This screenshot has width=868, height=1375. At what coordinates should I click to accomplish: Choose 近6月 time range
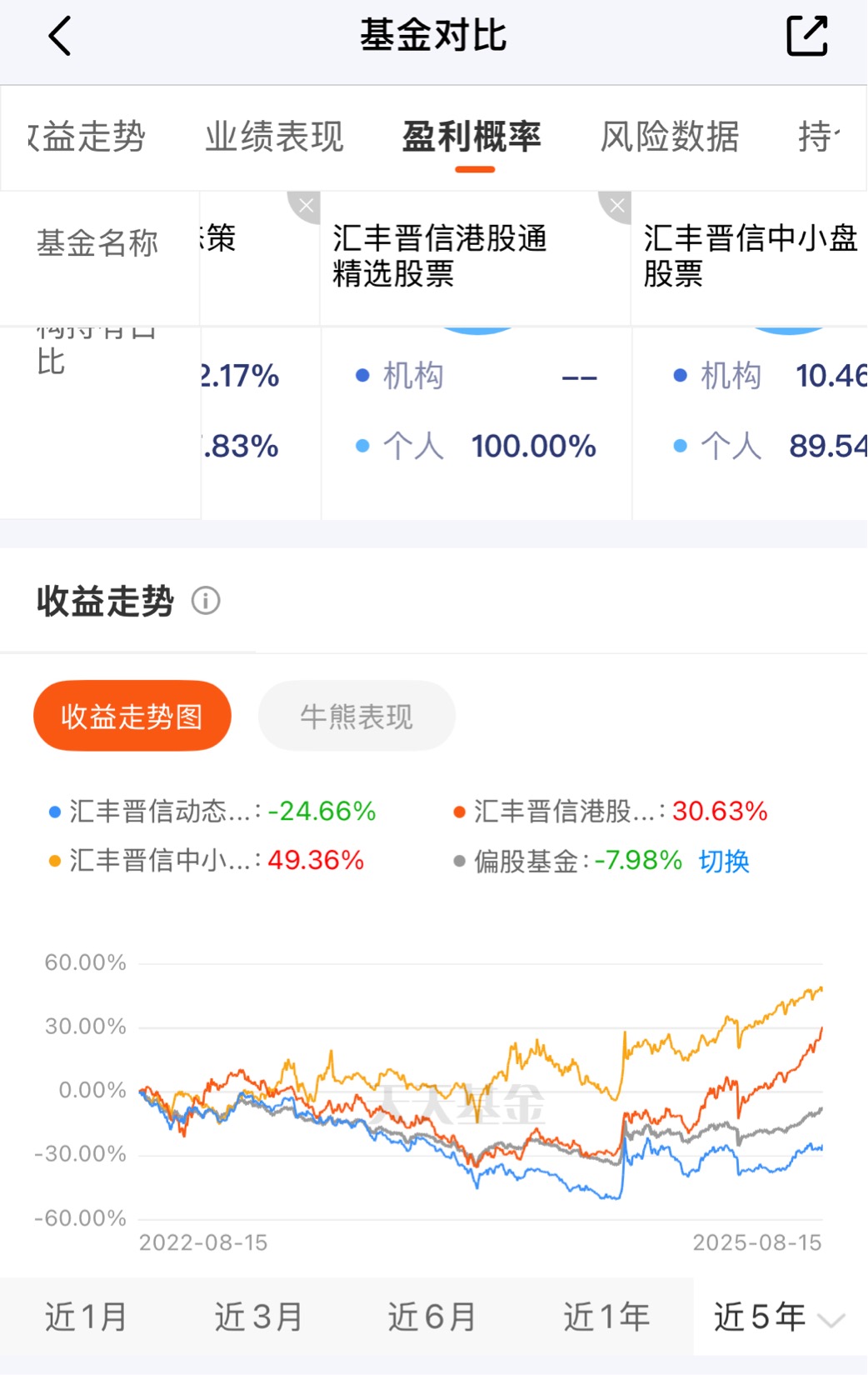[x=432, y=1317]
